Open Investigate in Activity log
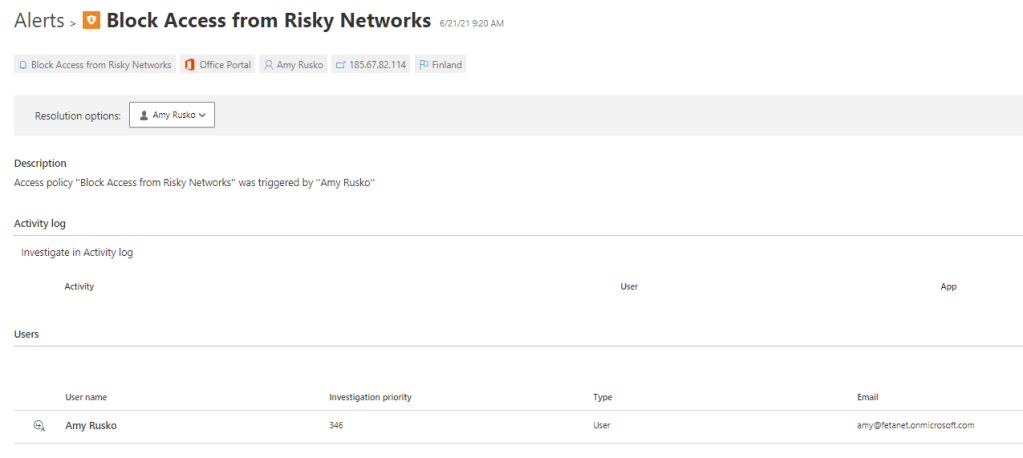This screenshot has height=458, width=1023. click(x=77, y=253)
